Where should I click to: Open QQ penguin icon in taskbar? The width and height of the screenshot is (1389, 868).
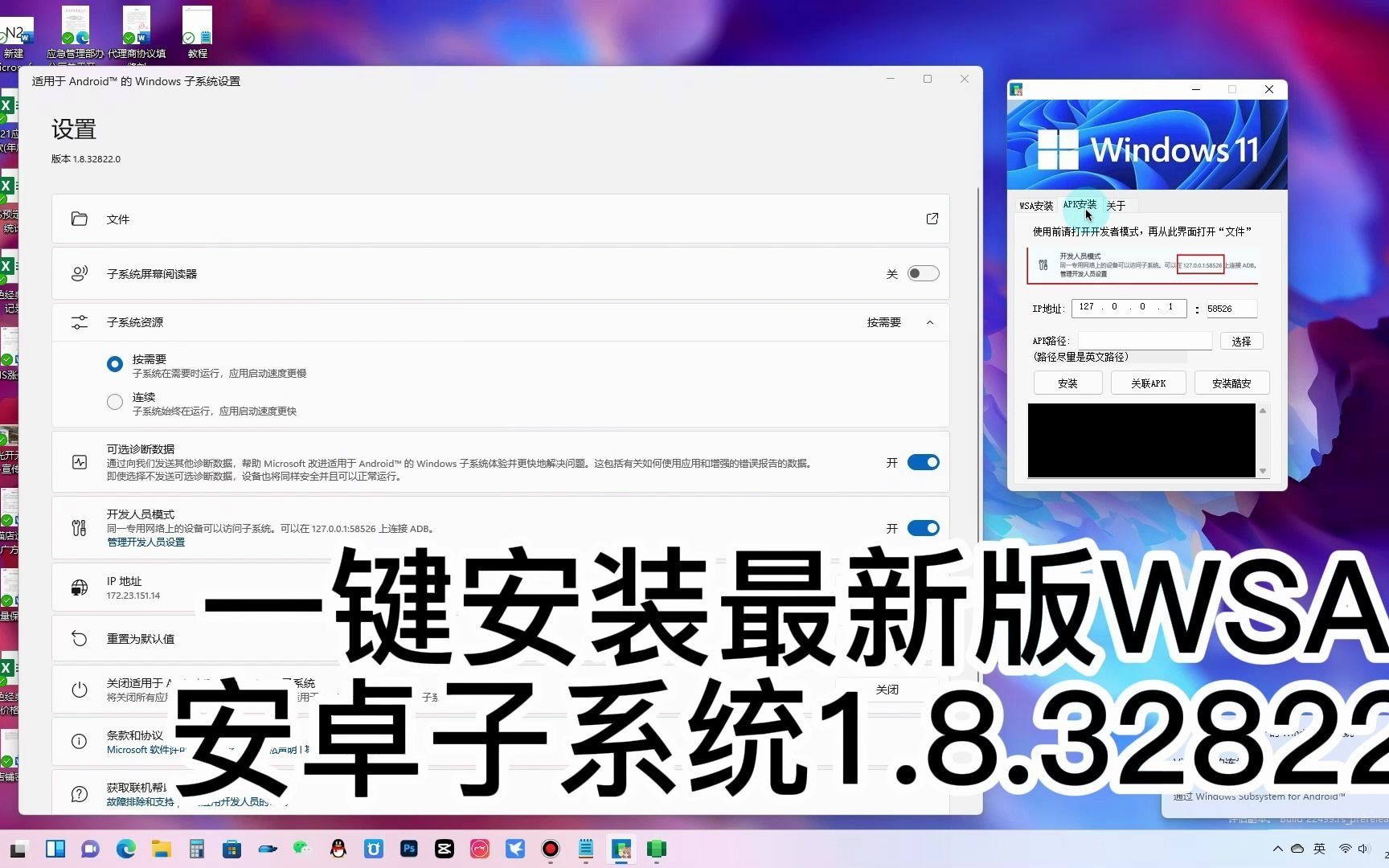click(x=338, y=849)
